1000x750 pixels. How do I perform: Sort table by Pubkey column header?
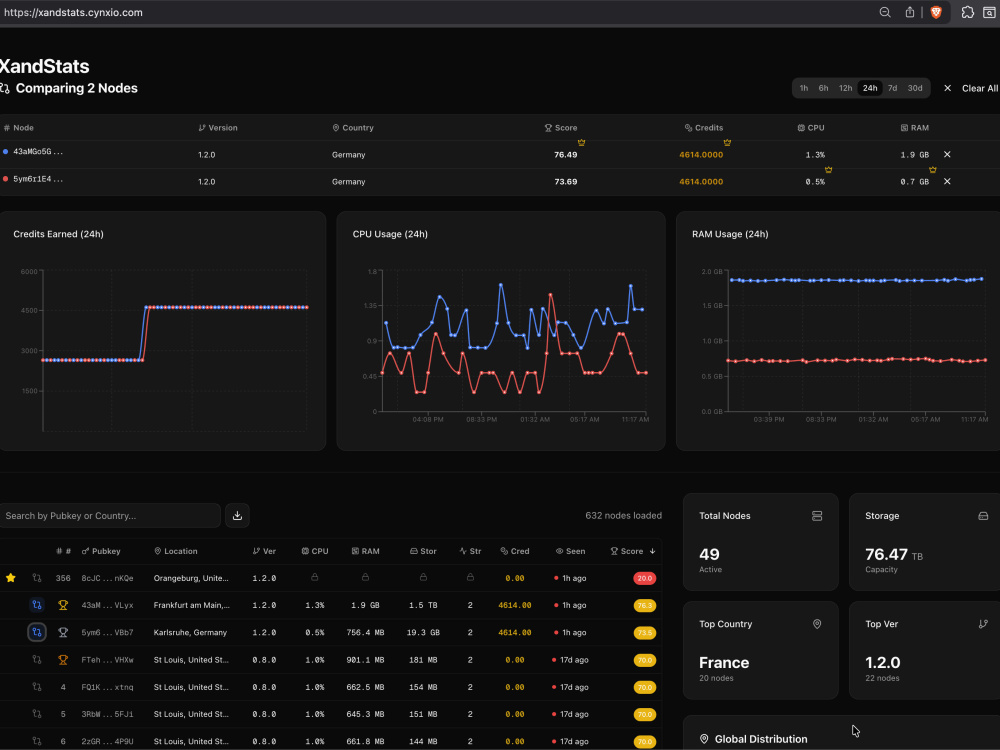101,551
